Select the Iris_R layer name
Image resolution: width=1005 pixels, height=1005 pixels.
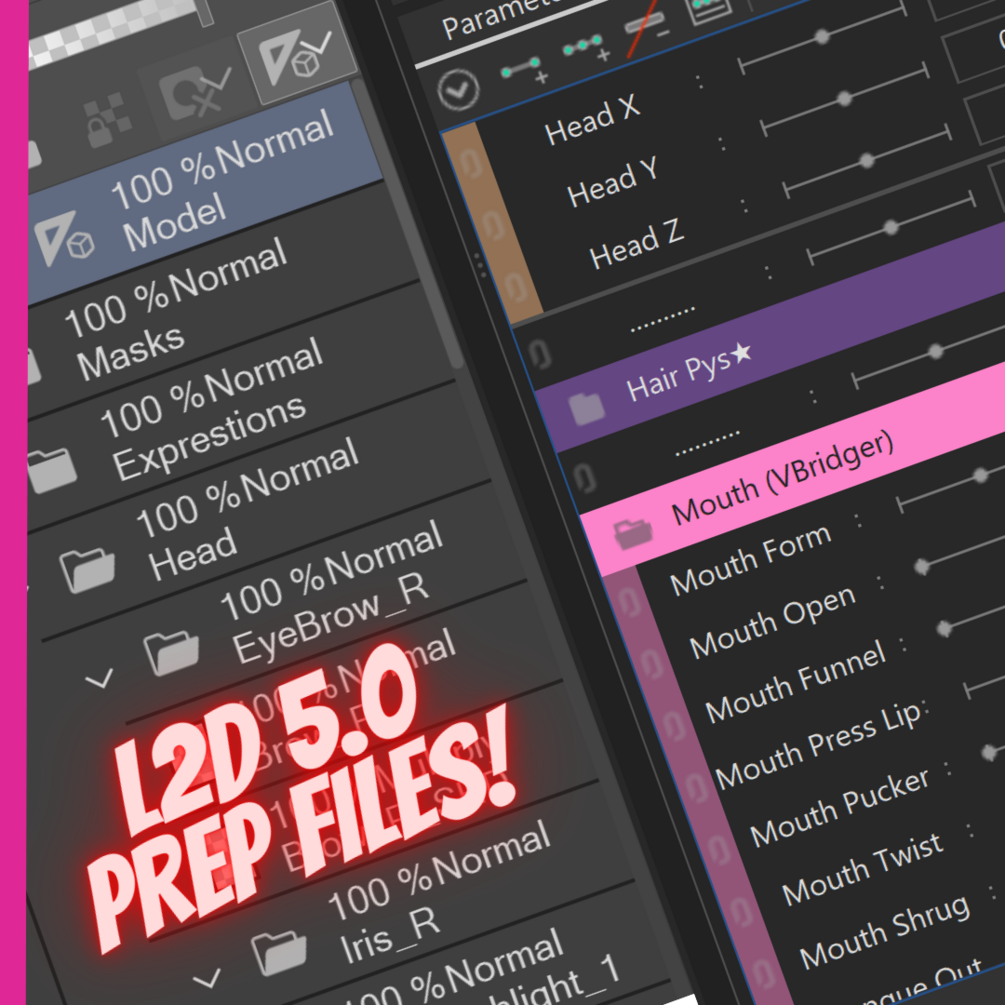tap(390, 934)
